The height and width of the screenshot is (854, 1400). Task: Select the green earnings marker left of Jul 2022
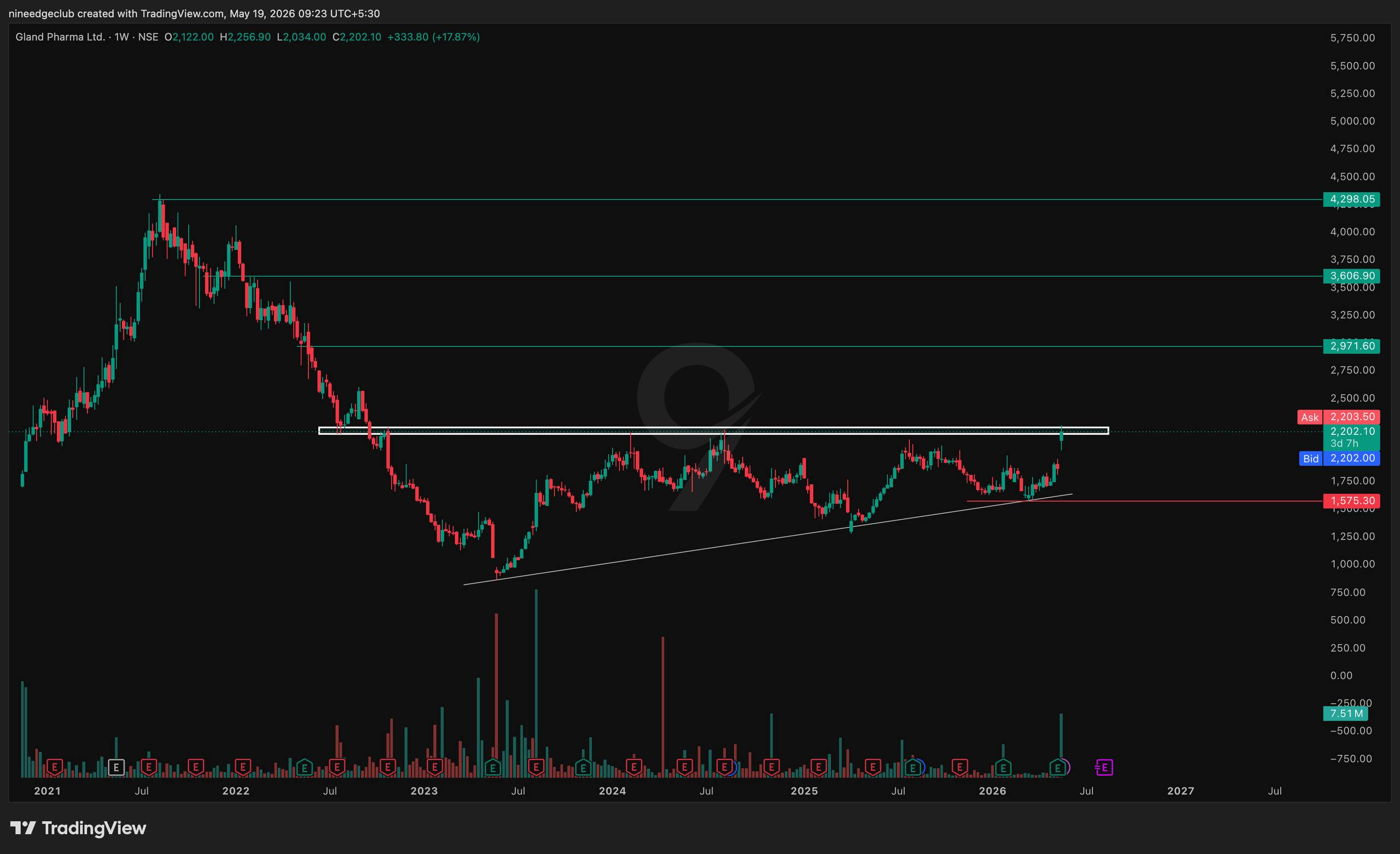[x=305, y=768]
